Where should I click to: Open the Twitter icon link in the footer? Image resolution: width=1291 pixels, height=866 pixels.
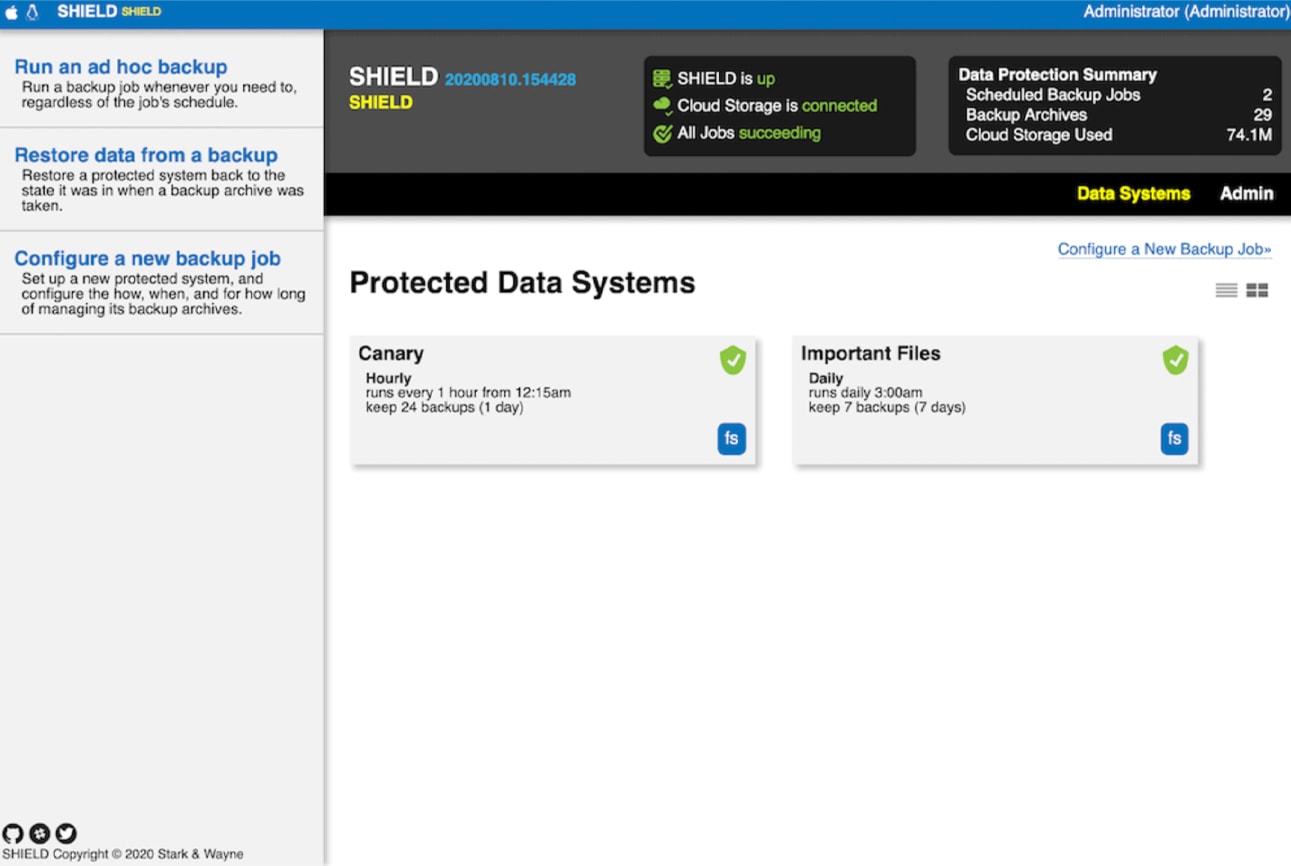(x=66, y=833)
